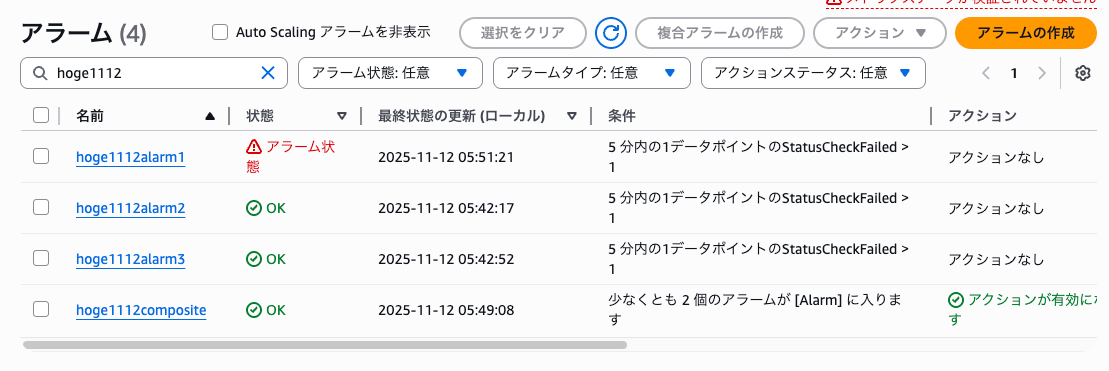Open アラーム状態: 任意 filter dropdown
Viewport: 1109px width, 371px height.
pyautogui.click(x=390, y=73)
